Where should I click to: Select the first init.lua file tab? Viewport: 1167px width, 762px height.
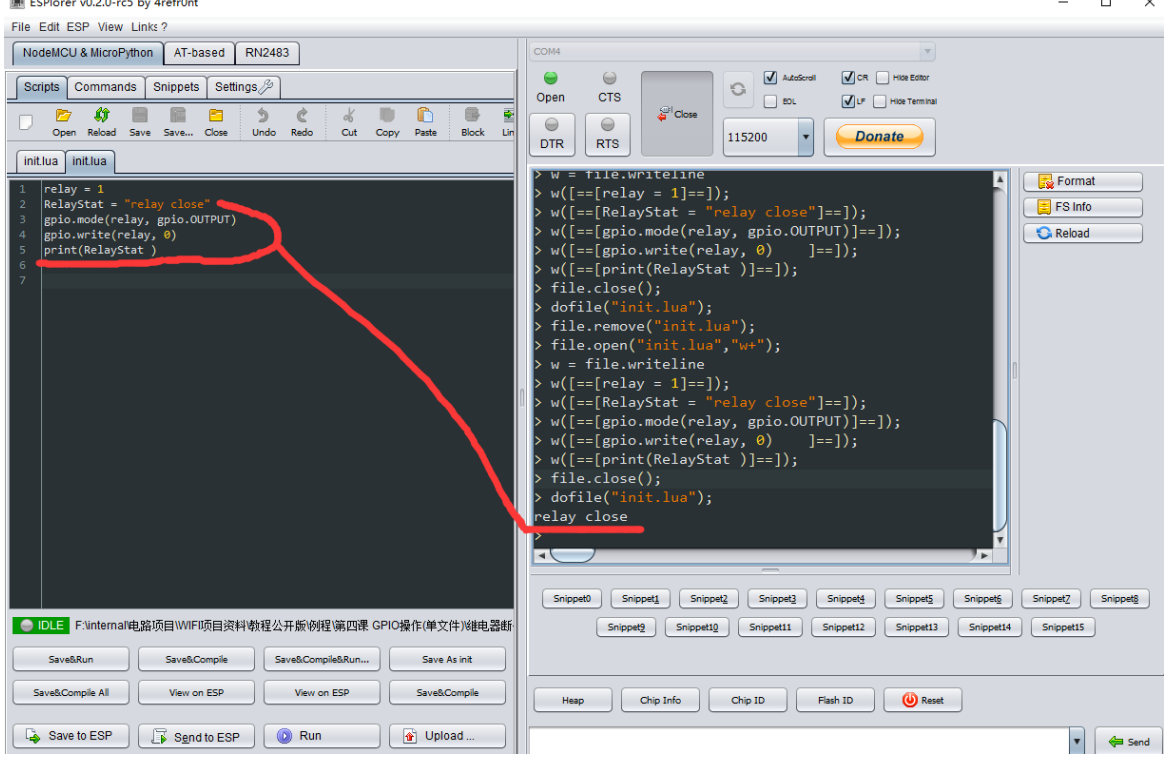click(x=40, y=161)
